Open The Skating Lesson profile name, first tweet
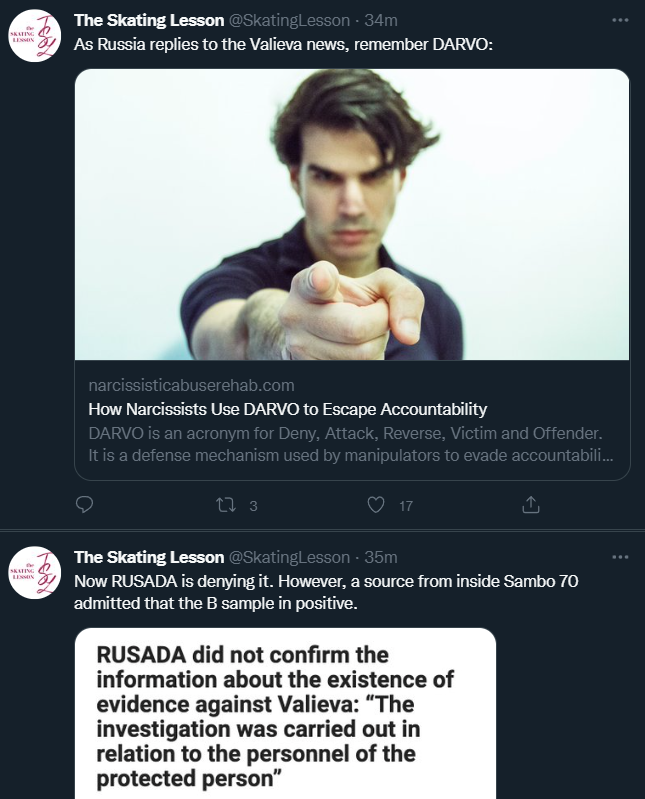The image size is (645, 799). point(149,21)
